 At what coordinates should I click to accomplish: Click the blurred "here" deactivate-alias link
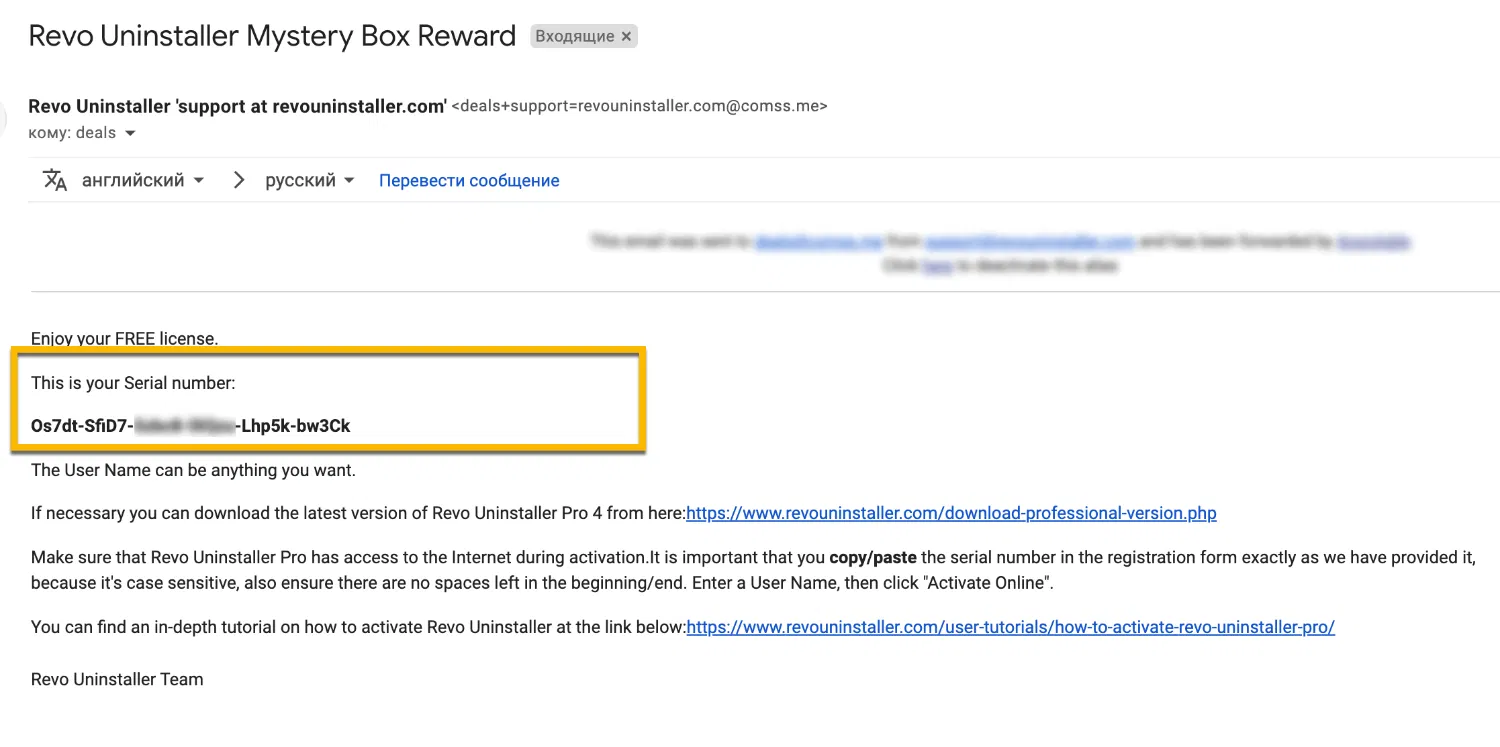click(x=937, y=266)
